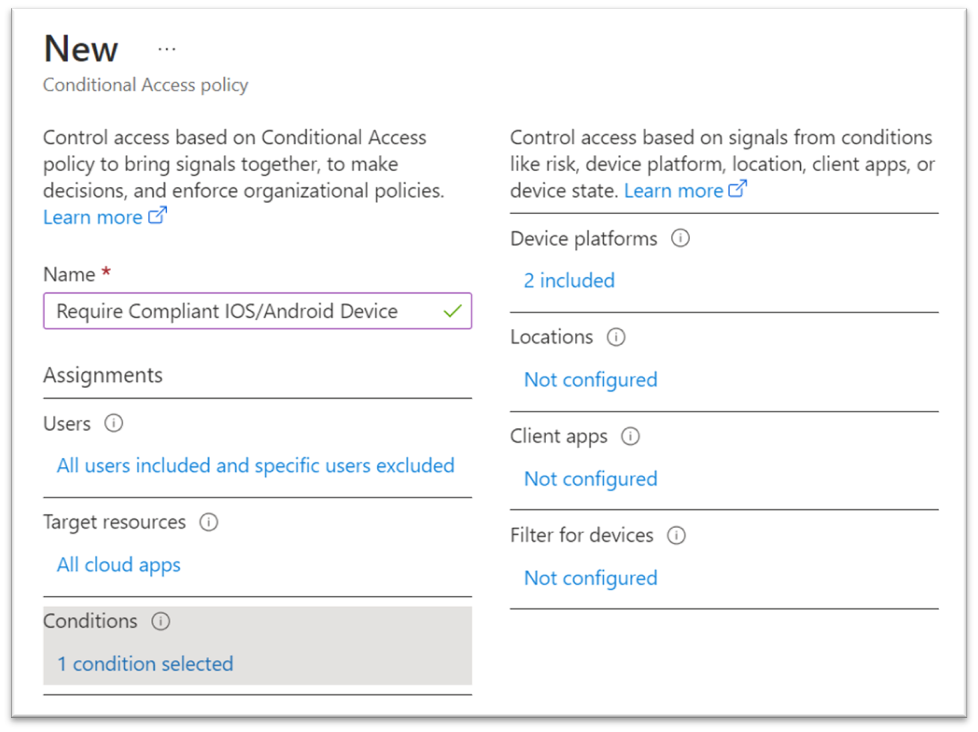Viewport: 978px width, 732px height.
Task: Click the All cloud apps link
Action: point(118,565)
